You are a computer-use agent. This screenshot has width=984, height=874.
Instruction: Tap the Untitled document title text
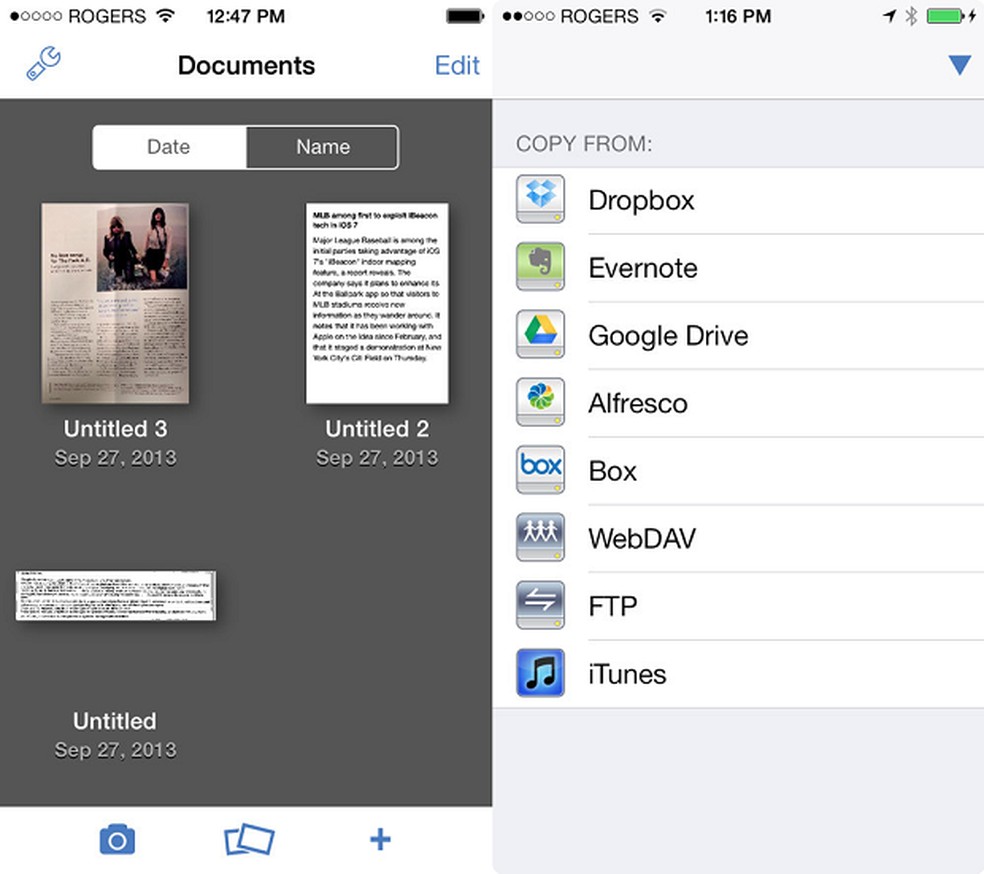pos(115,722)
